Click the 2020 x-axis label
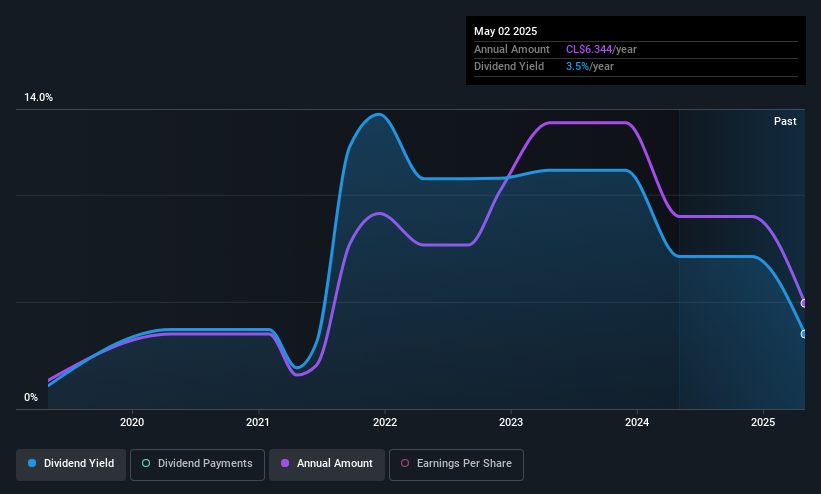821x494 pixels. tap(132, 422)
